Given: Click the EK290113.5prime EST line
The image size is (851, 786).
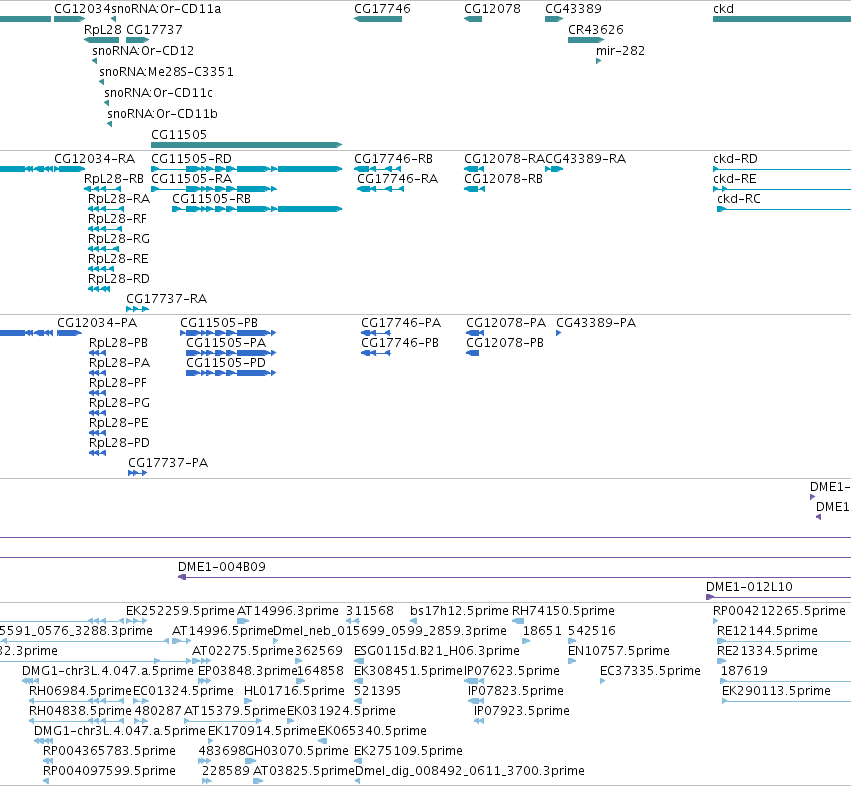Looking at the screenshot, I should [x=786, y=701].
